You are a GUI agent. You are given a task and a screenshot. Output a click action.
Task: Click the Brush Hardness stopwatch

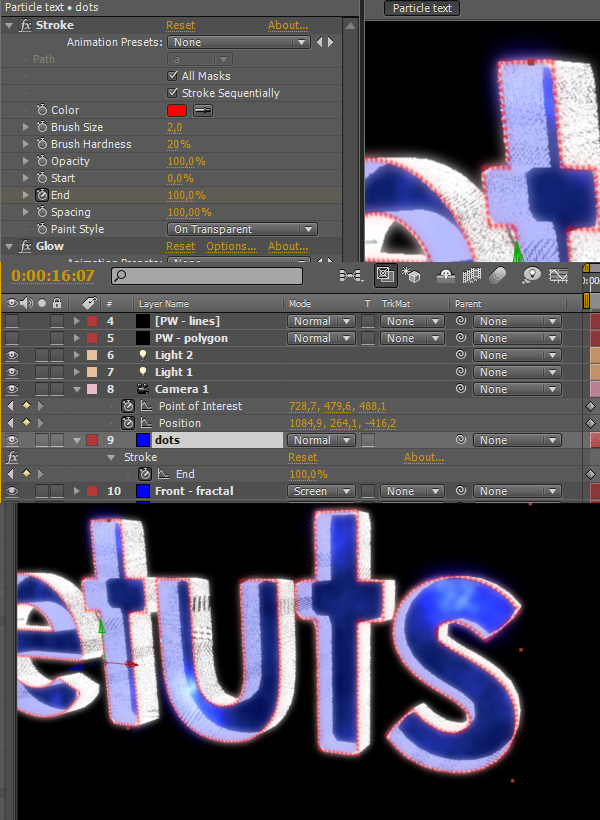(x=42, y=144)
